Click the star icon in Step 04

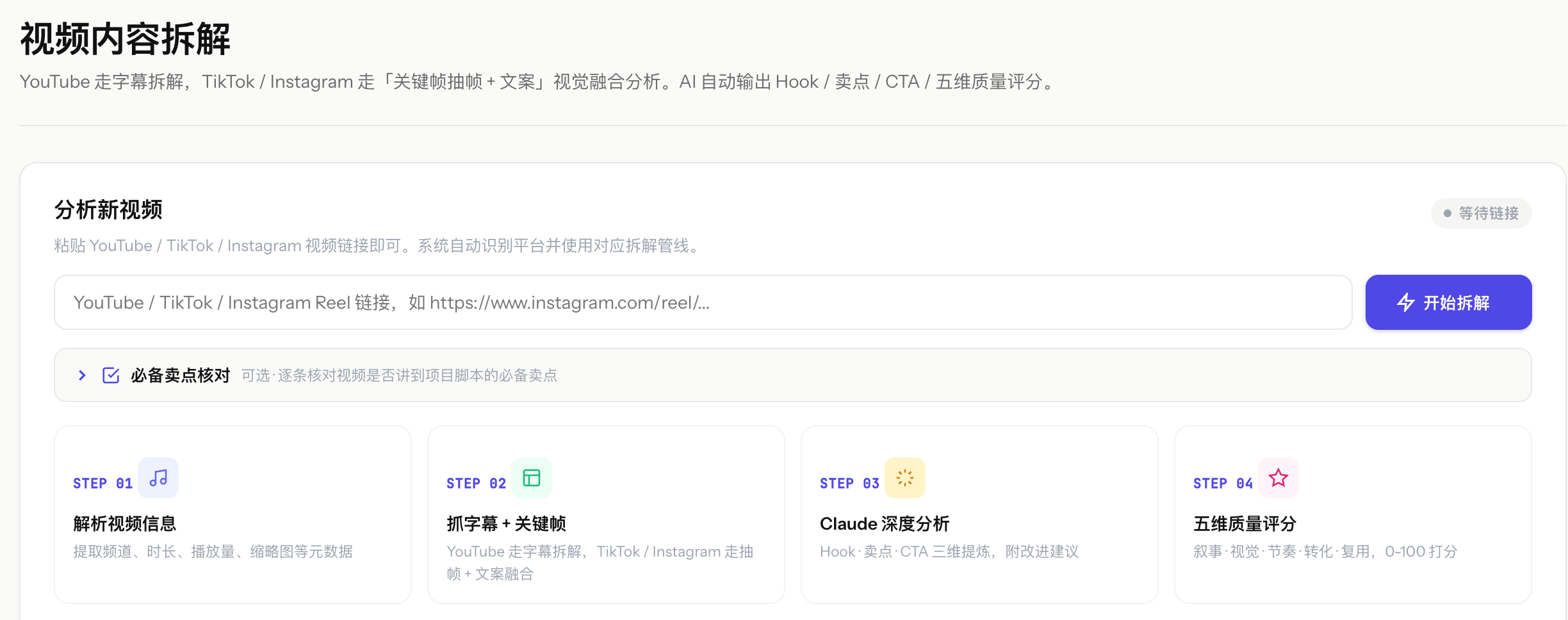pos(1278,478)
